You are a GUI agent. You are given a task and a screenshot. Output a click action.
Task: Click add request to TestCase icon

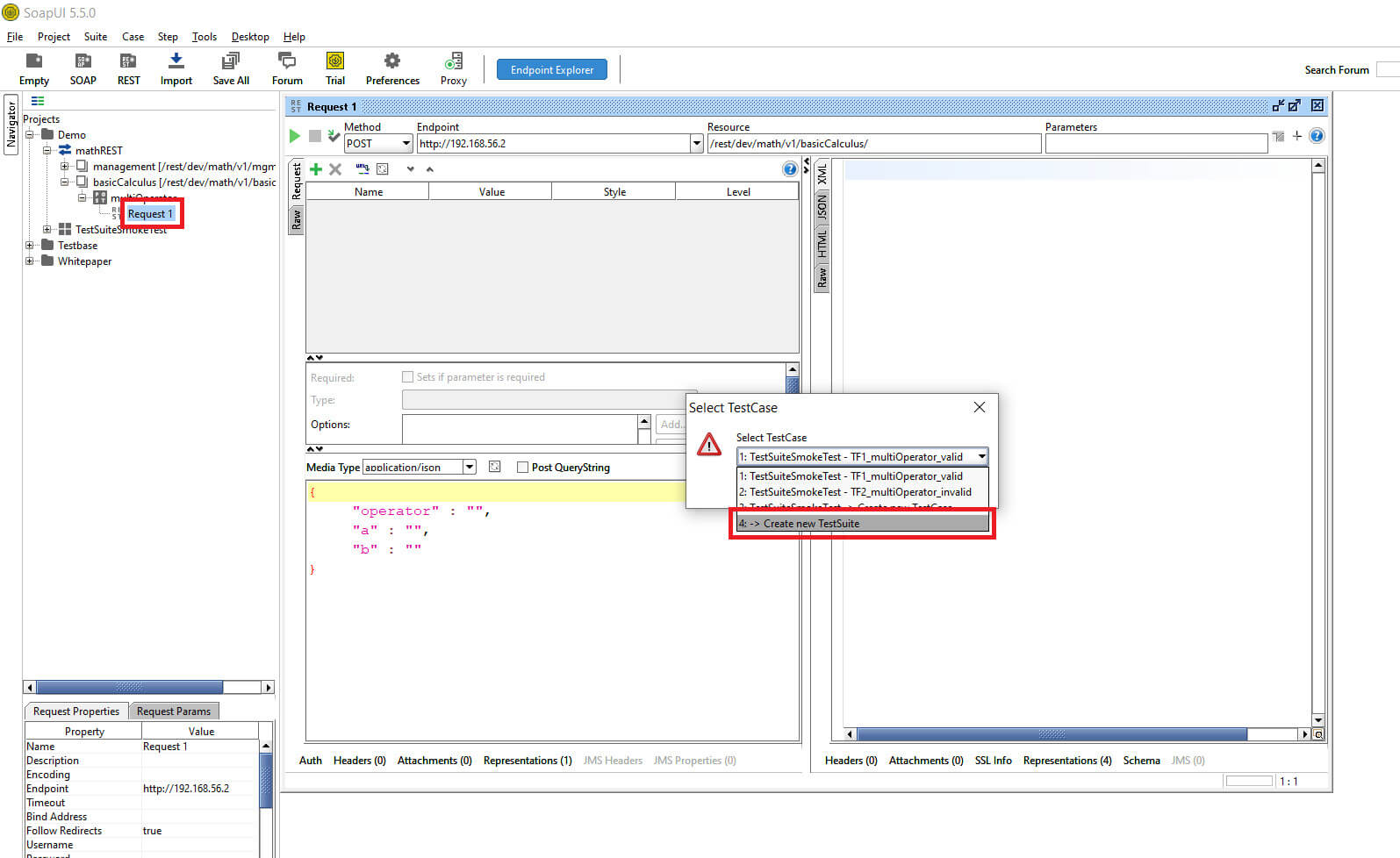[x=334, y=136]
